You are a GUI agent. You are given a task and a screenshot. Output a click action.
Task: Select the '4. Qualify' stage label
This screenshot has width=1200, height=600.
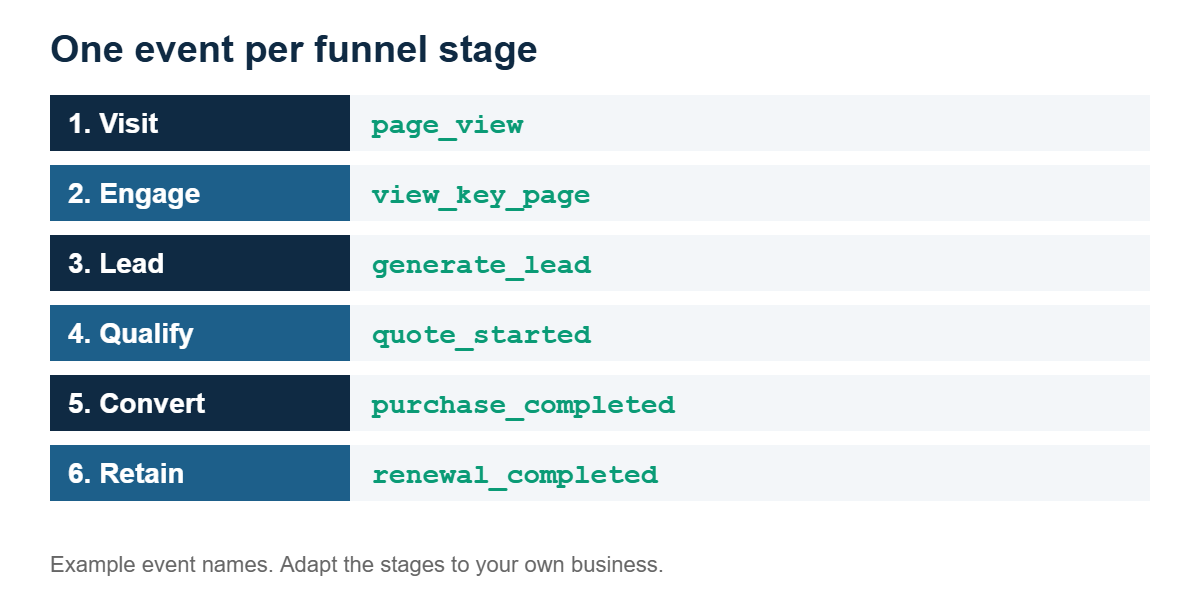[x=200, y=333]
